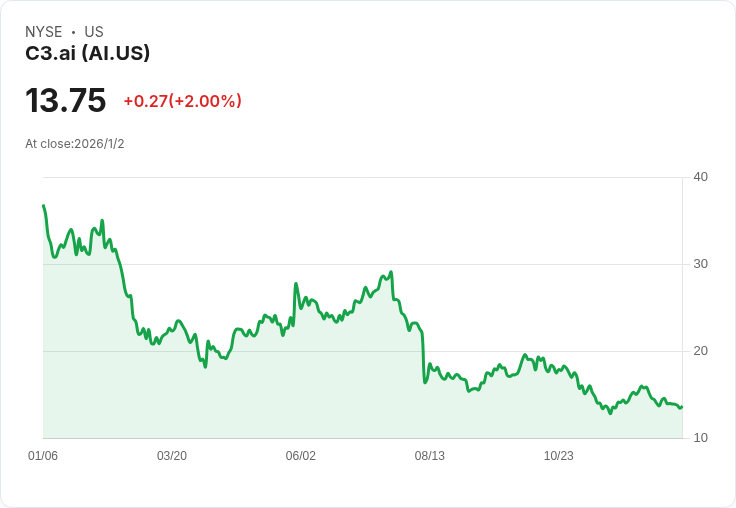Image resolution: width=736 pixels, height=508 pixels.
Task: Click the sharp price spike just before 06/02
Action: (296, 284)
